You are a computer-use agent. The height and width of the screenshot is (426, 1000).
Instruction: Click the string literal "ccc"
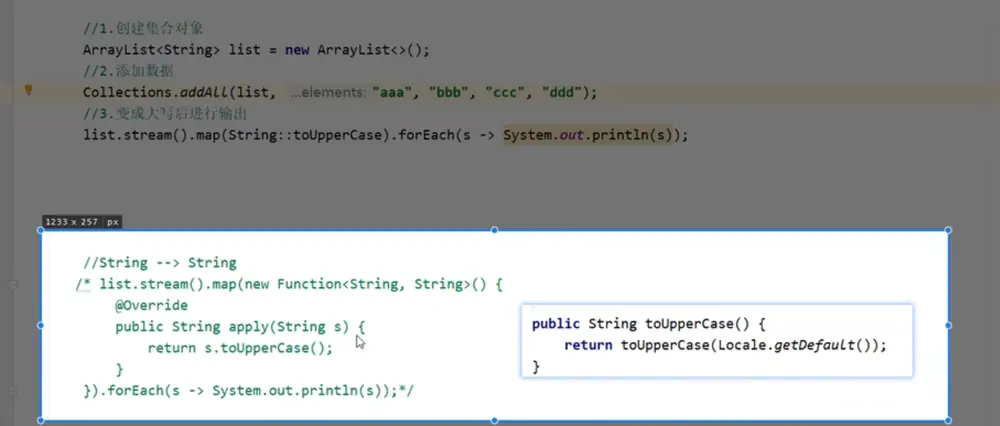(506, 92)
